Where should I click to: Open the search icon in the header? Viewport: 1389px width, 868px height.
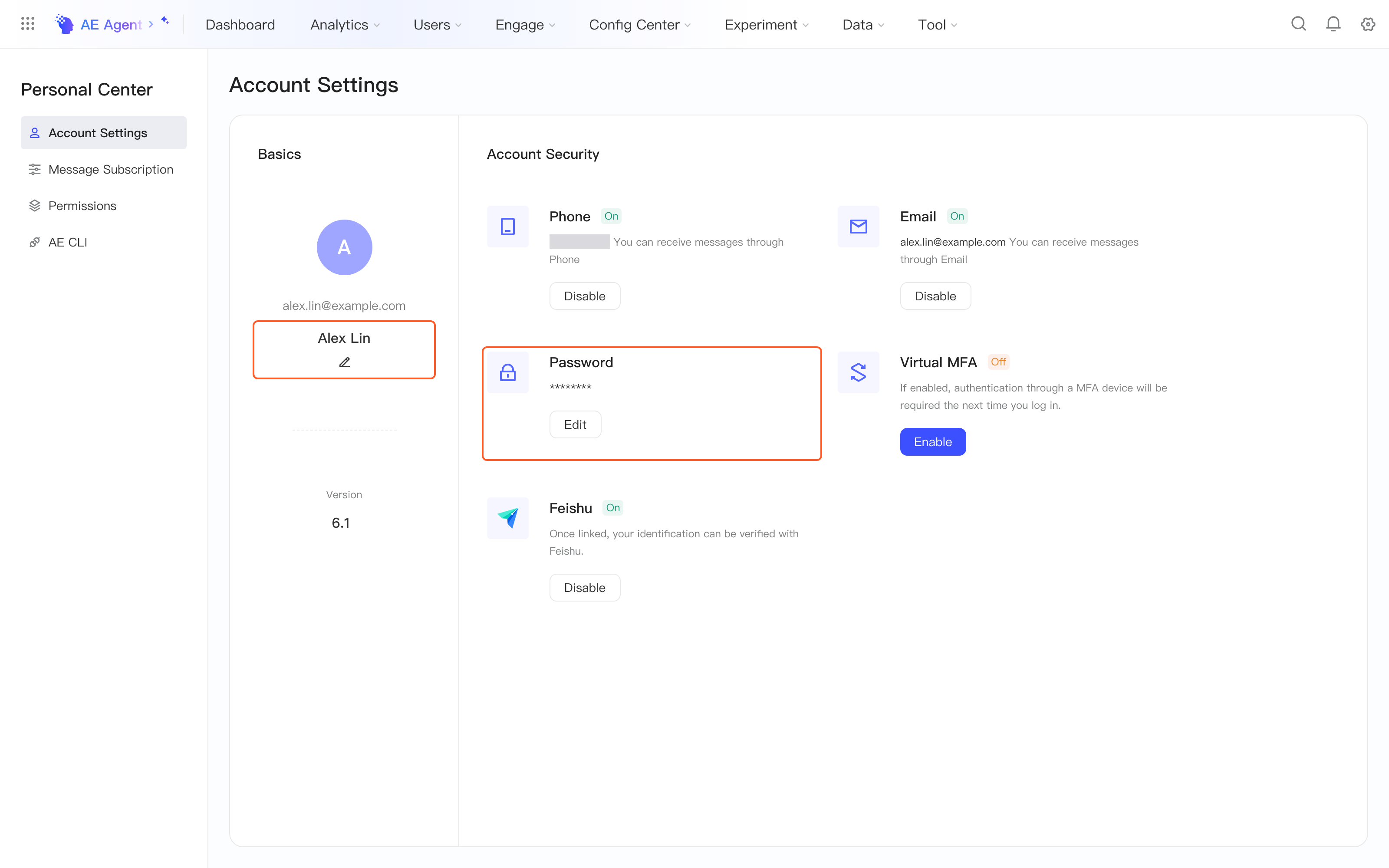click(1298, 23)
